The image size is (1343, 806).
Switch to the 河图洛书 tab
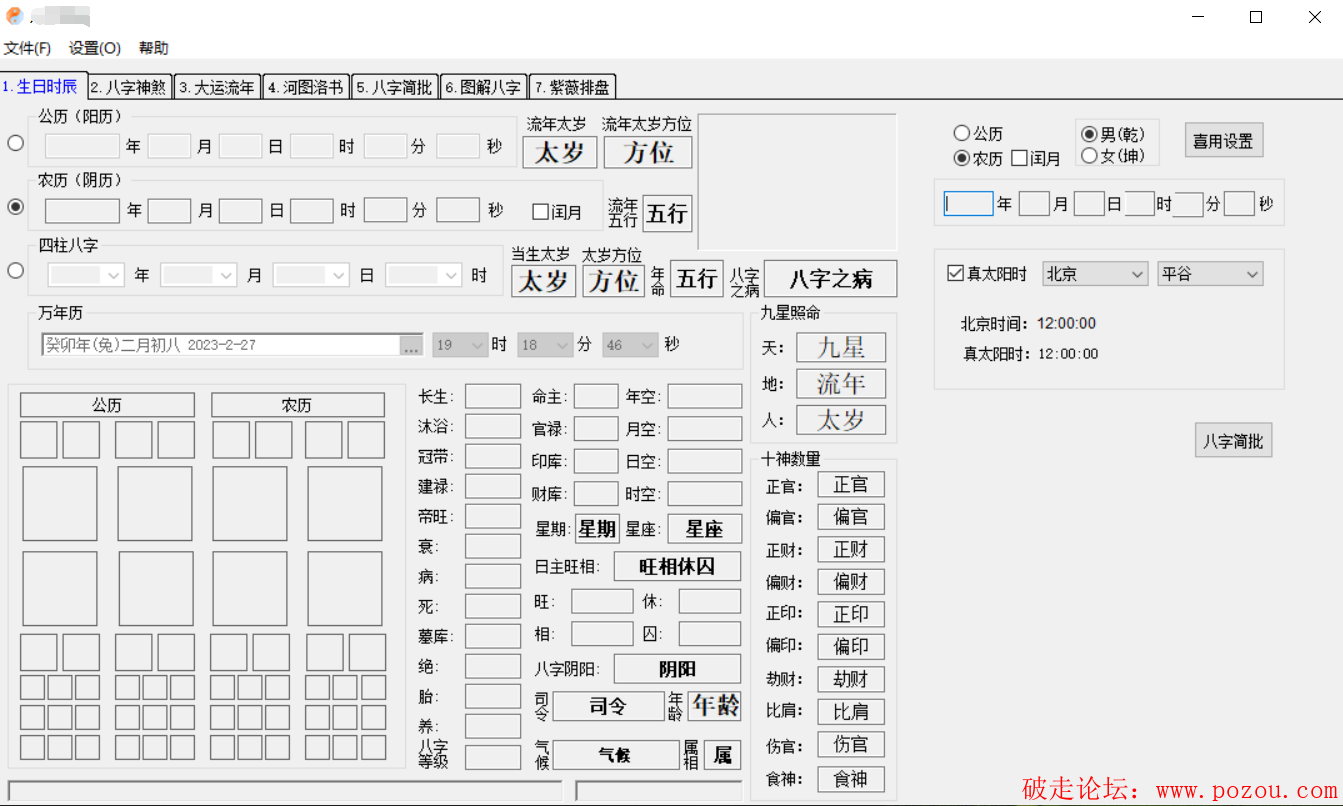pyautogui.click(x=306, y=87)
